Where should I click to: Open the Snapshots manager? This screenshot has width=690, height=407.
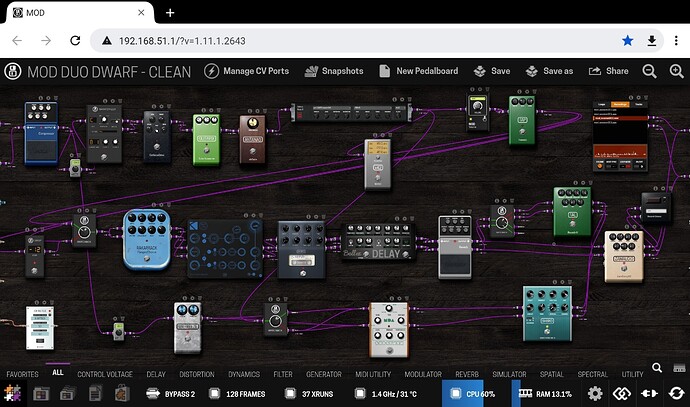pos(334,71)
